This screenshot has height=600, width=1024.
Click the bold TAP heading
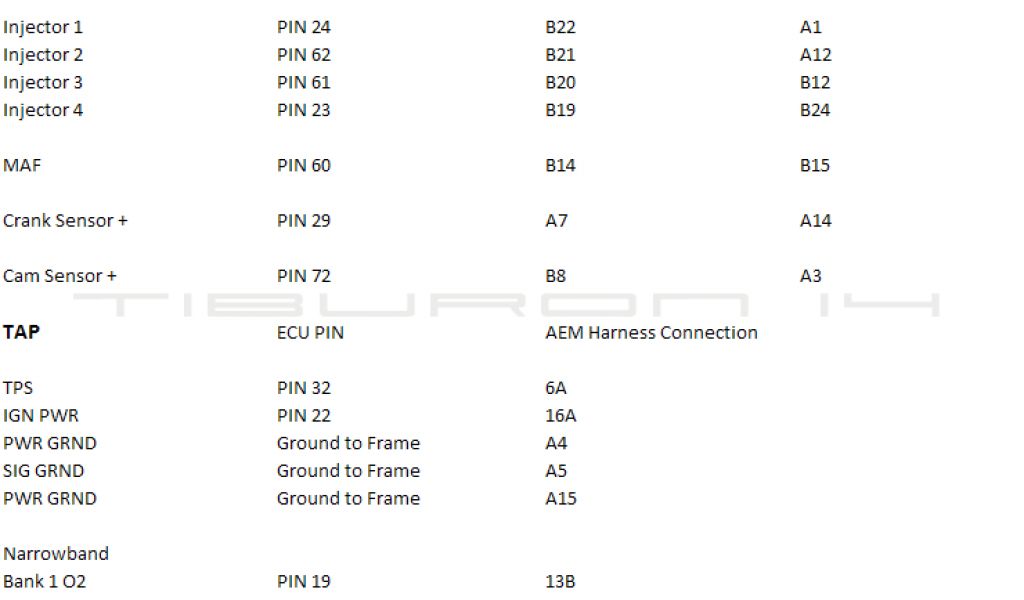point(21,332)
